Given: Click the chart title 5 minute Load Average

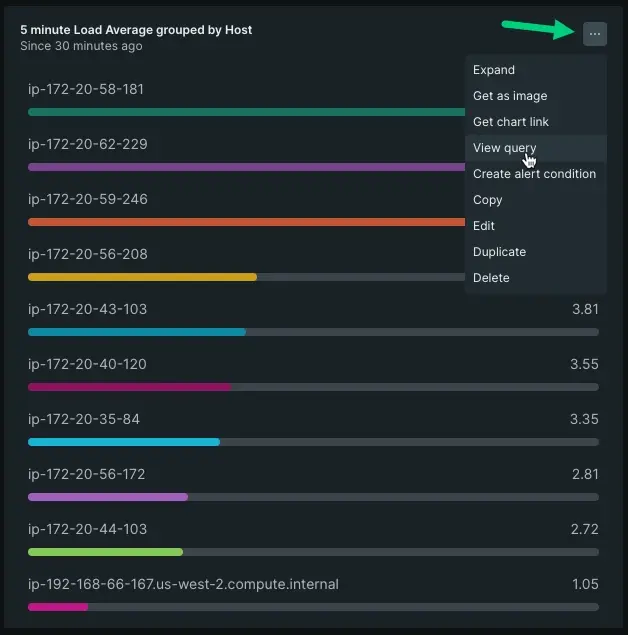Looking at the screenshot, I should tap(136, 30).
